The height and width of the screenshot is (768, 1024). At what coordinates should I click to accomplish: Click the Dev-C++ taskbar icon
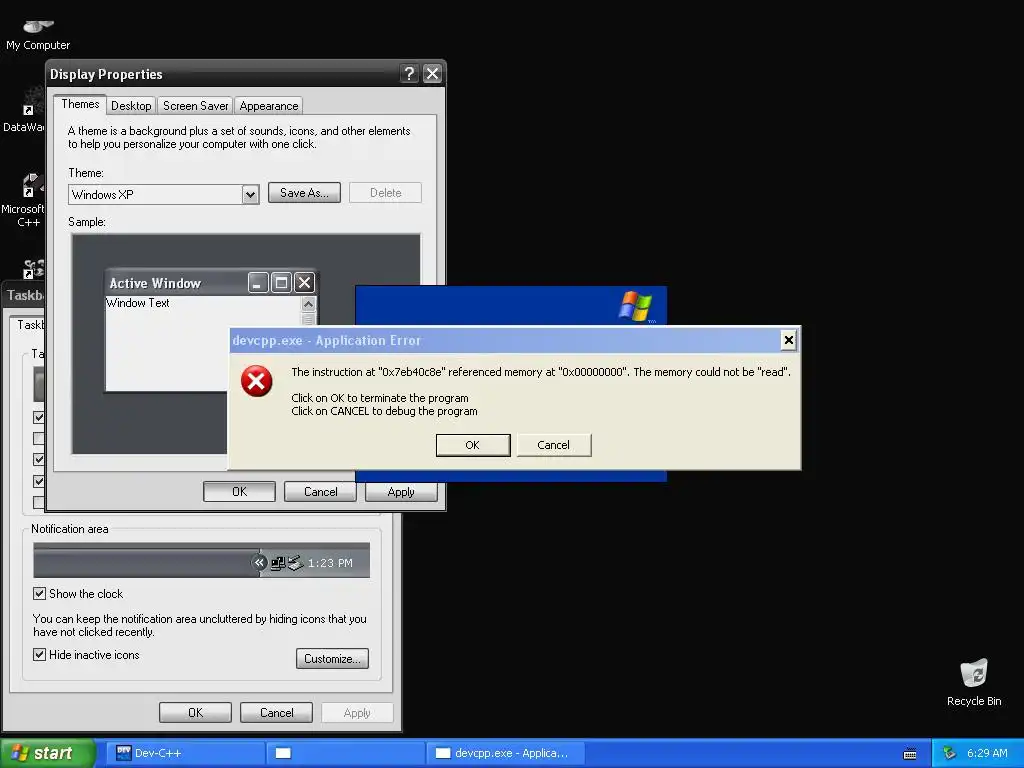184,753
